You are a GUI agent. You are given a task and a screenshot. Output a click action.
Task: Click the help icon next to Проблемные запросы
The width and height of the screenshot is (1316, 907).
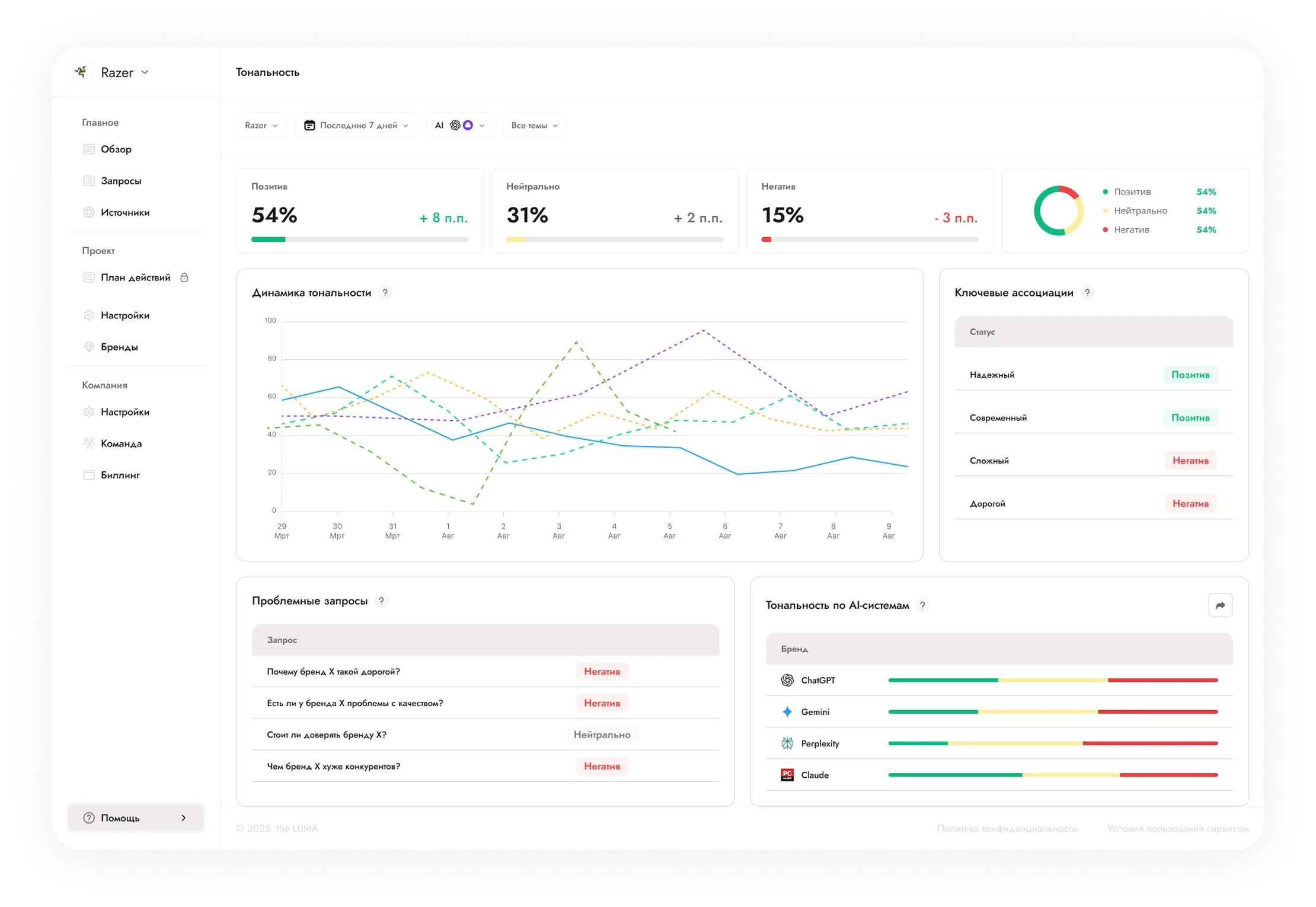(382, 601)
